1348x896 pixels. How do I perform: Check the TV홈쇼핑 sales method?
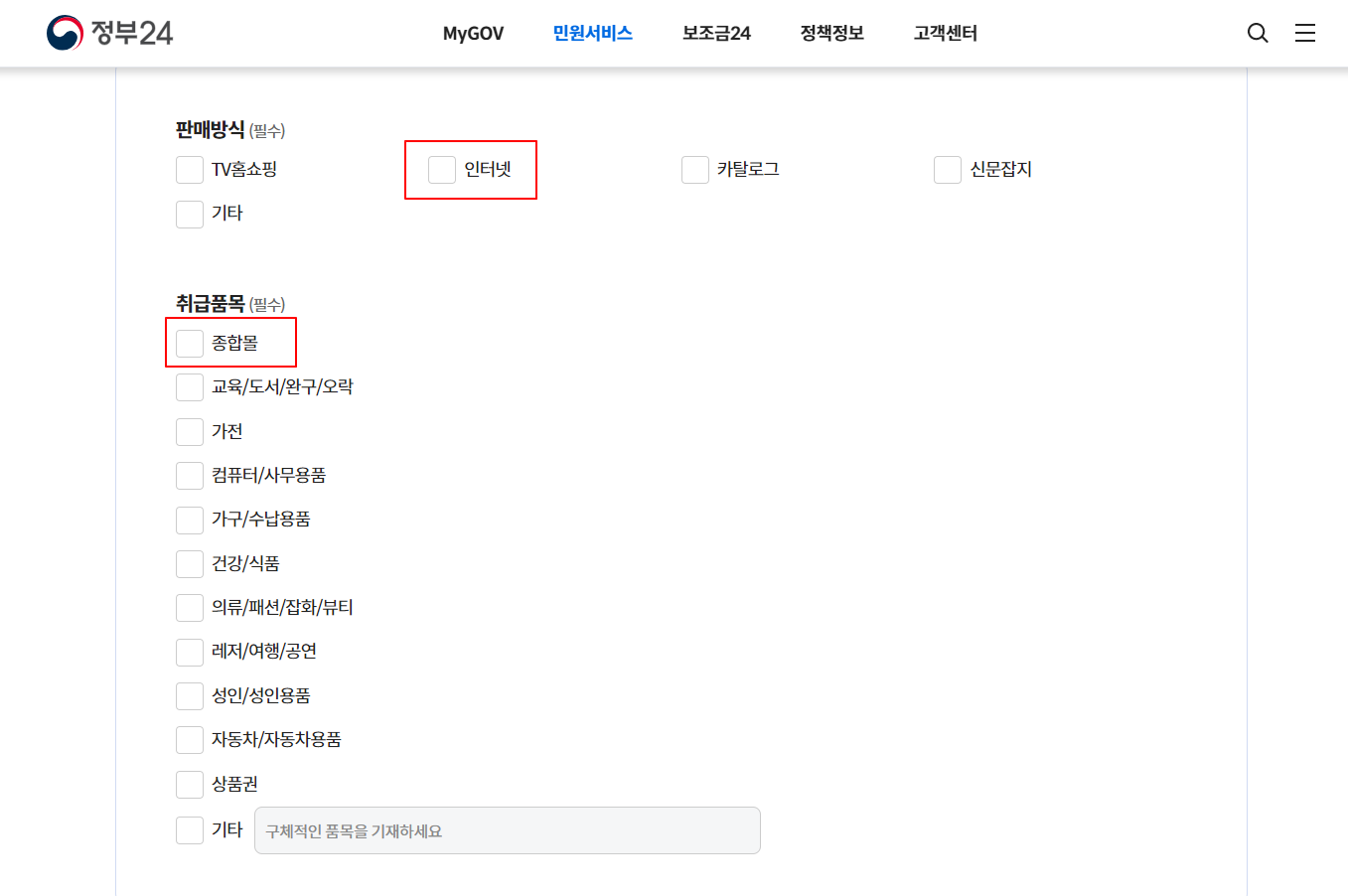(190, 170)
